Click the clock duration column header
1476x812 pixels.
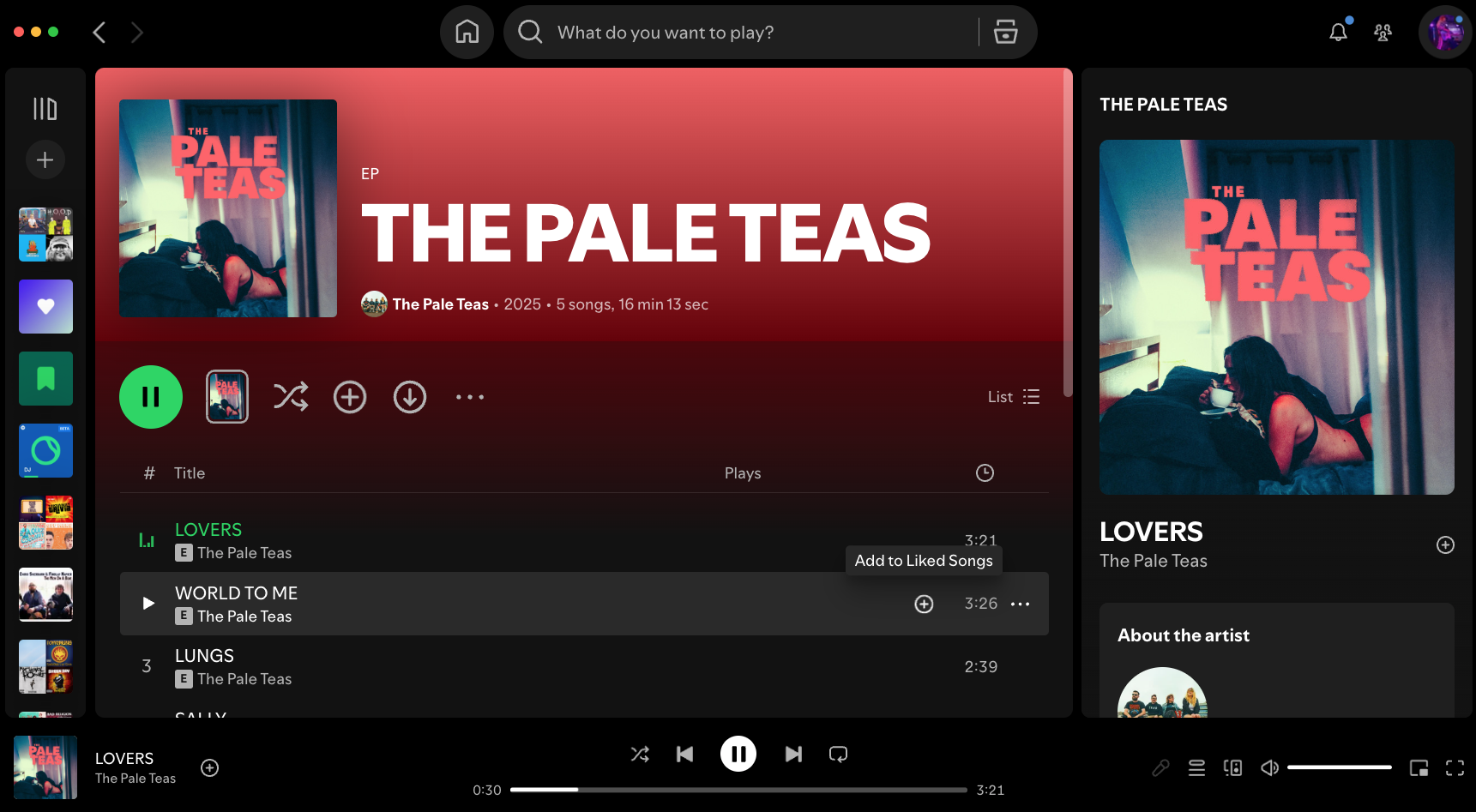985,473
